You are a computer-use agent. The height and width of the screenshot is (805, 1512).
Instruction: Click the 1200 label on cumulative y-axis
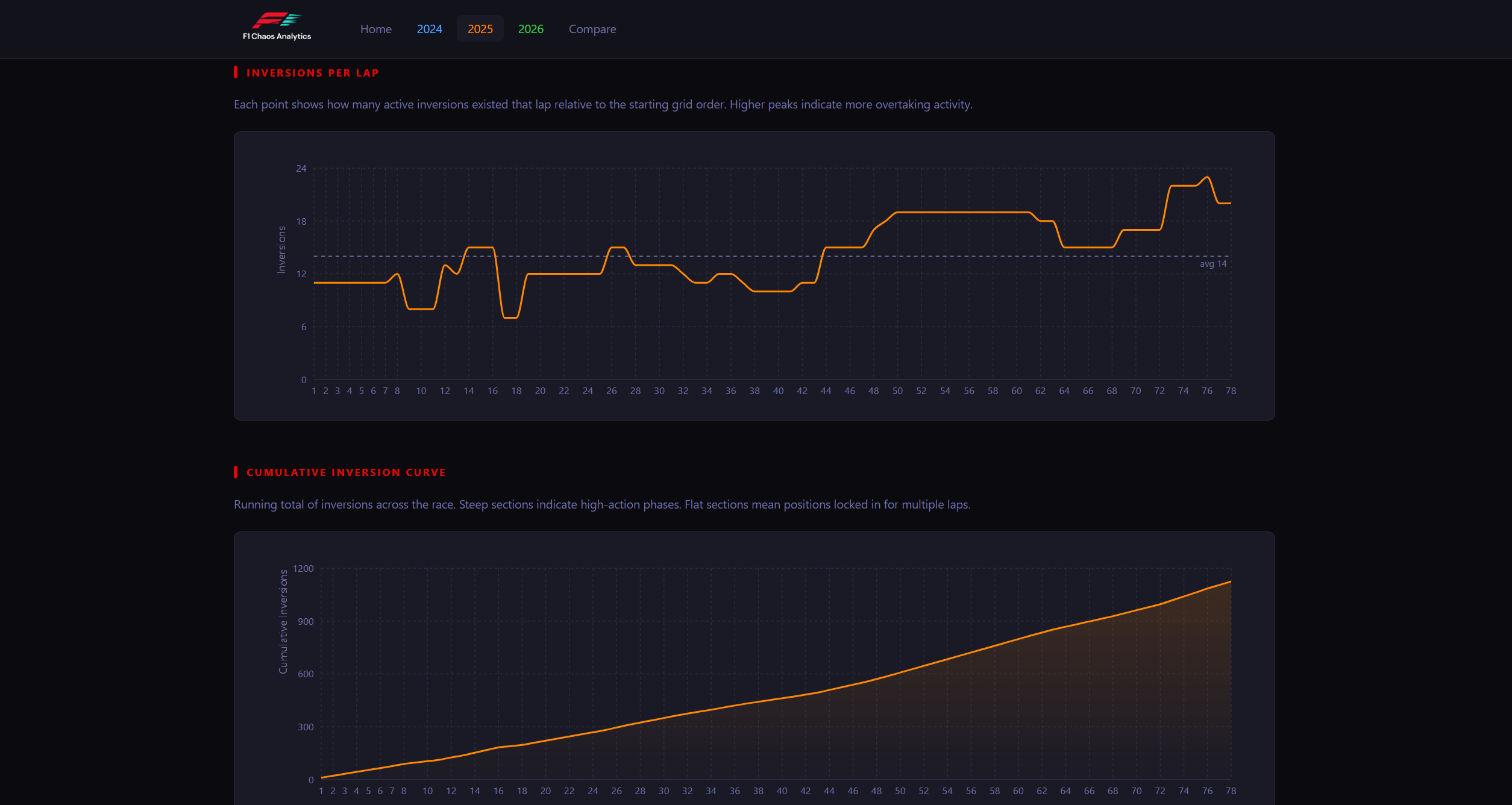[303, 569]
